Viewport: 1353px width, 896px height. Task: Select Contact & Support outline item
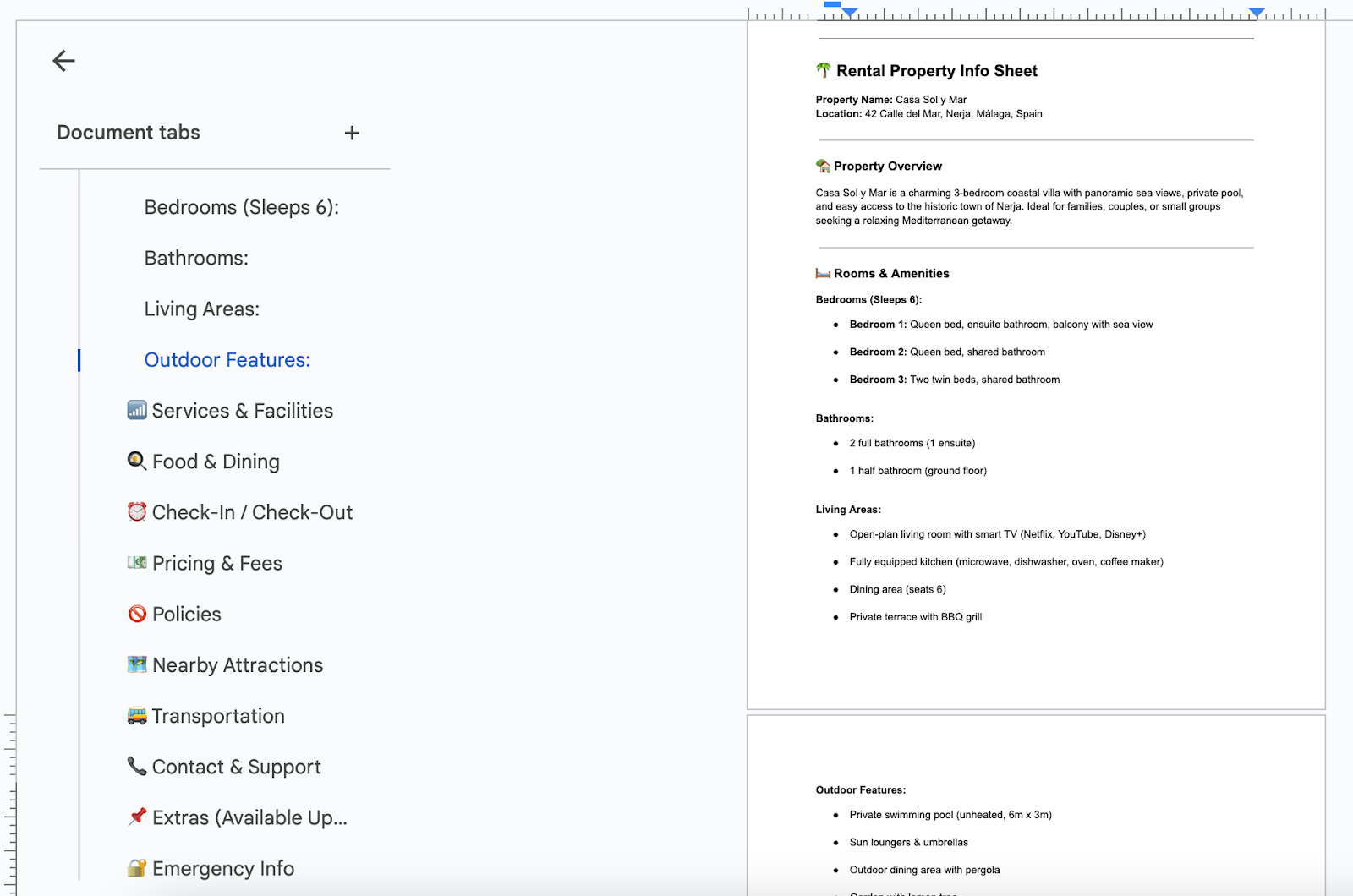coord(224,767)
